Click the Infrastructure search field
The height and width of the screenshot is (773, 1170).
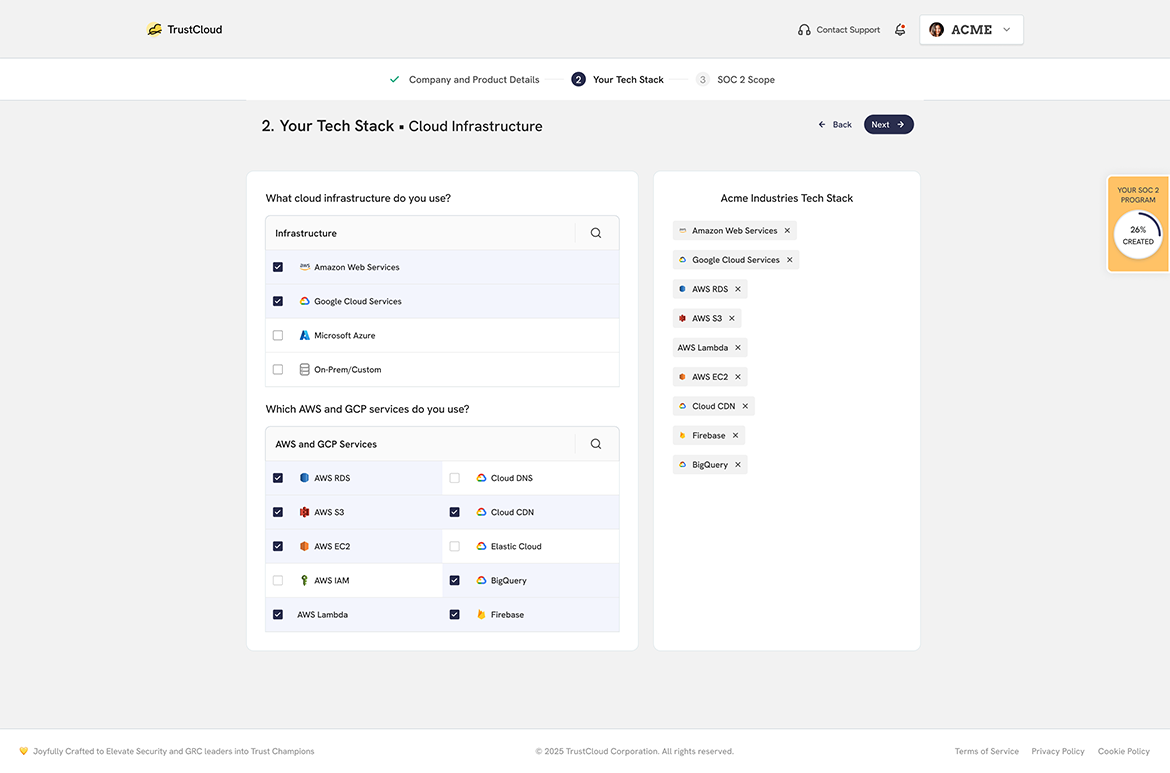click(420, 233)
